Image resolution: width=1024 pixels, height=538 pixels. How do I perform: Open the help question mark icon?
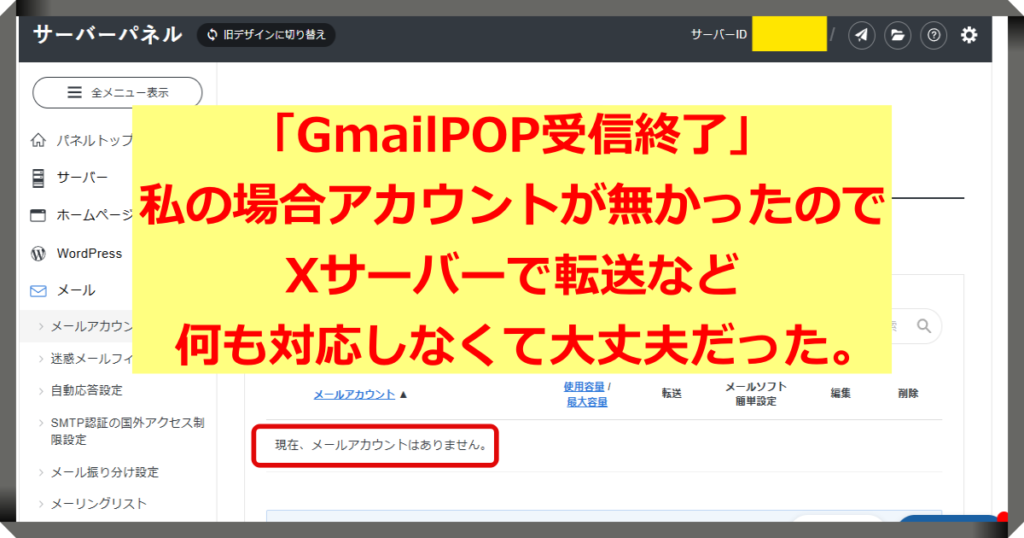pos(933,35)
